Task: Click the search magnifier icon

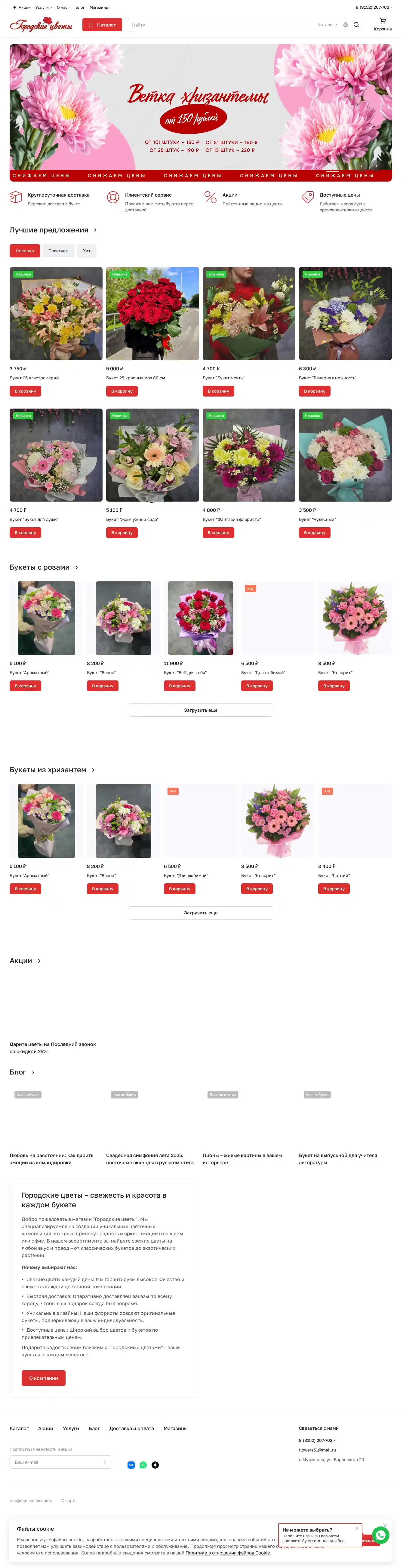Action: pyautogui.click(x=360, y=25)
